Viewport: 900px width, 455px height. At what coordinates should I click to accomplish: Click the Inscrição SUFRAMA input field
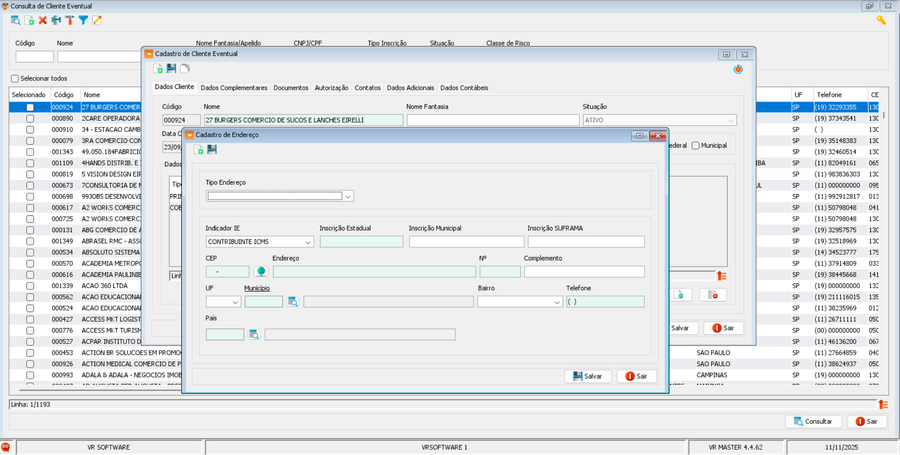coord(585,242)
